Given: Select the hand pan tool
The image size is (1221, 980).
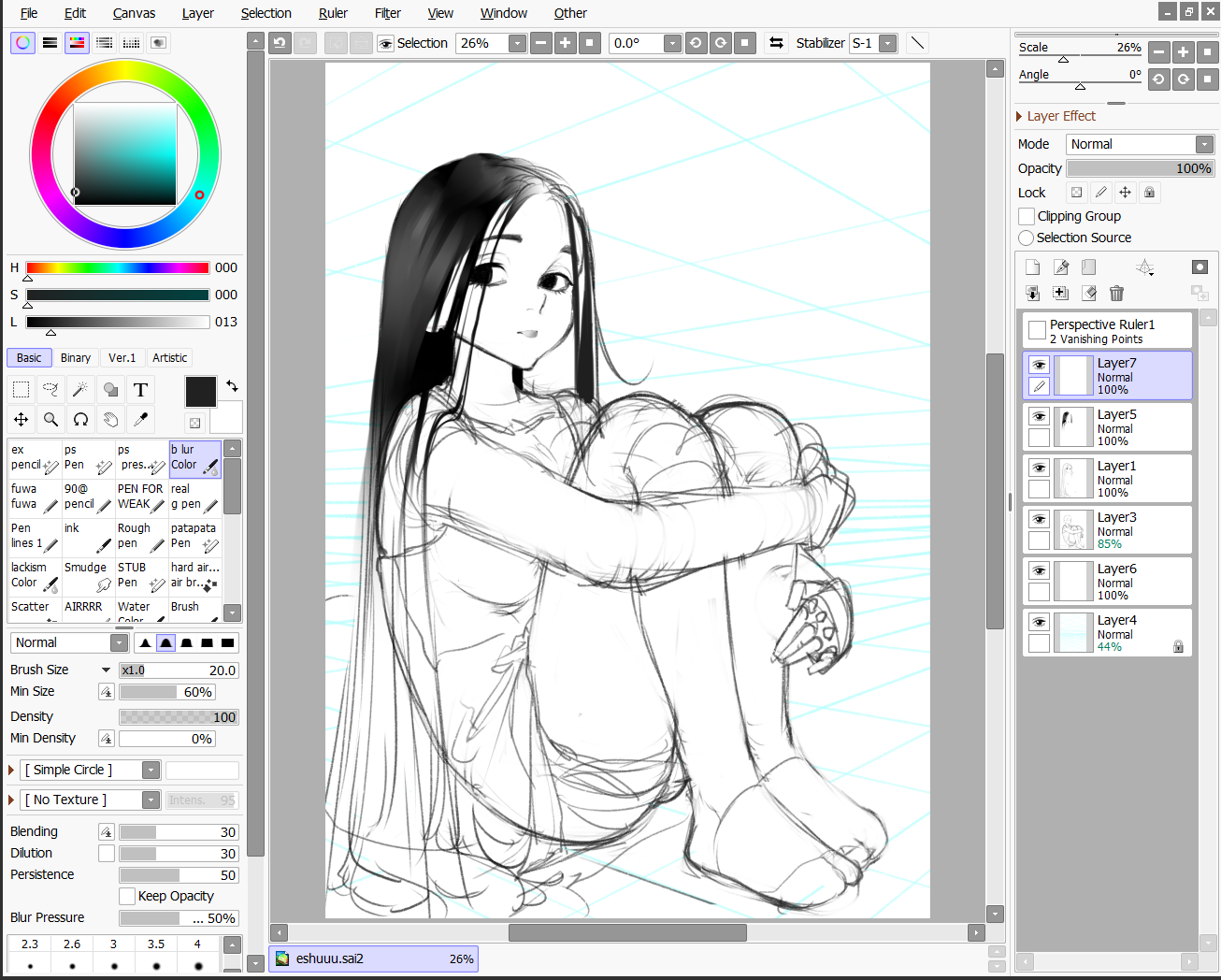Looking at the screenshot, I should pos(110,420).
